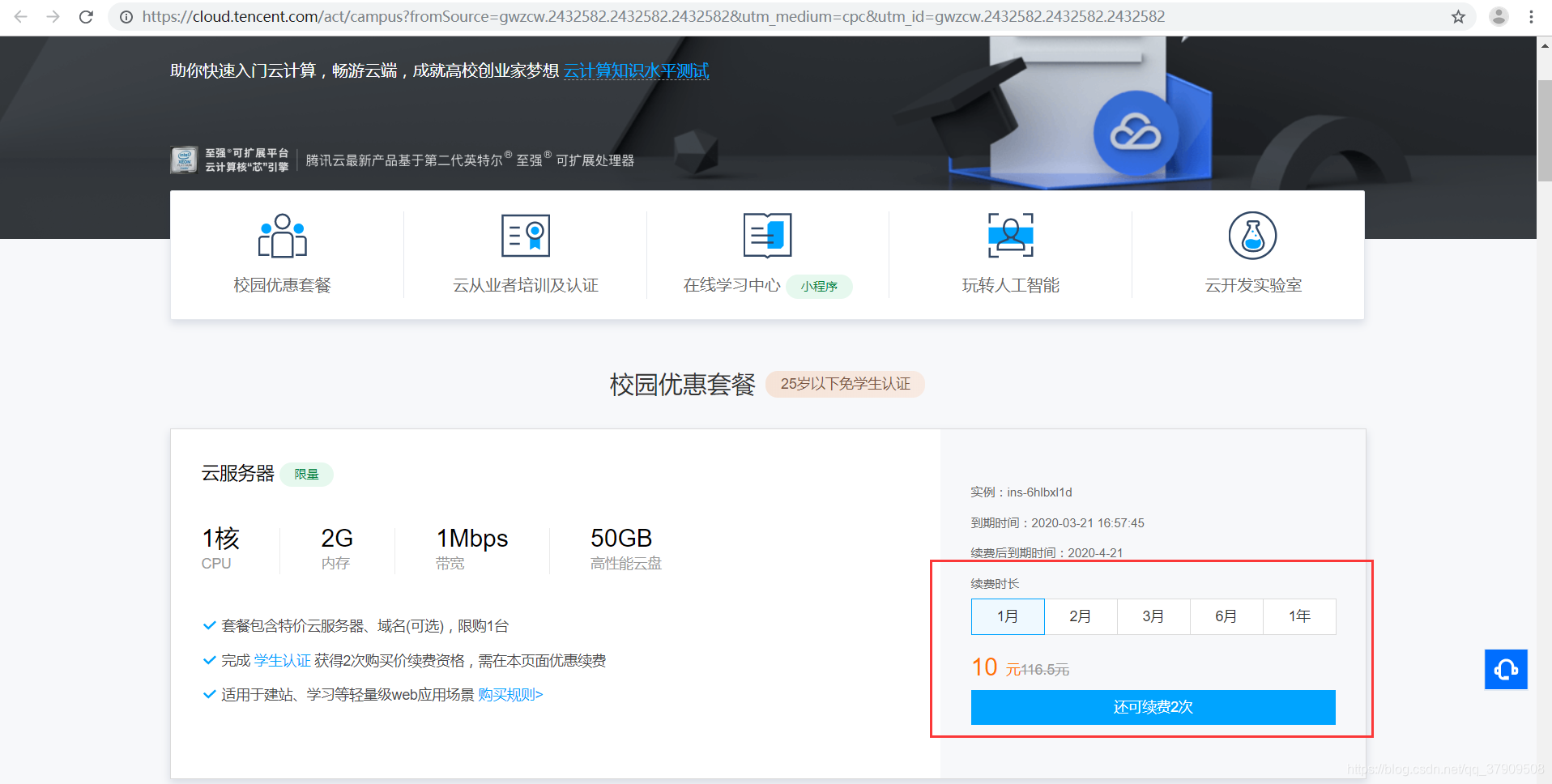Image resolution: width=1552 pixels, height=784 pixels.
Task: Click the 玩转人工智能 face-scan icon
Action: pyautogui.click(x=1011, y=236)
